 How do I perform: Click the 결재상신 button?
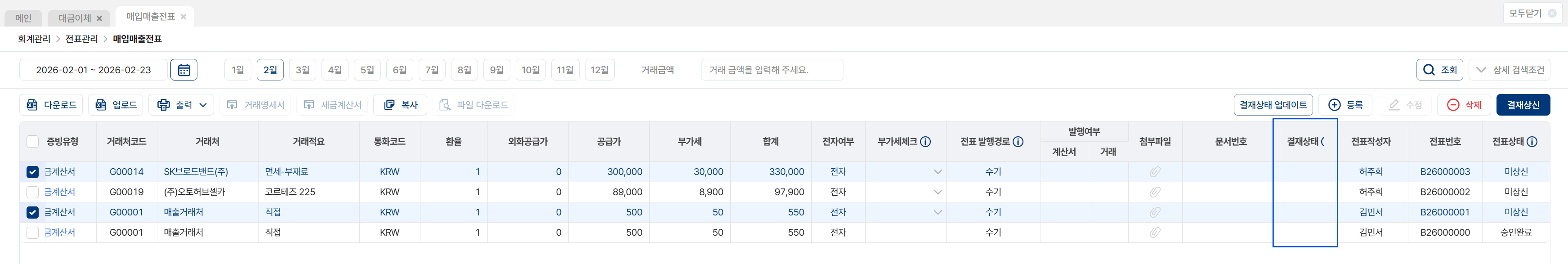pos(1523,105)
